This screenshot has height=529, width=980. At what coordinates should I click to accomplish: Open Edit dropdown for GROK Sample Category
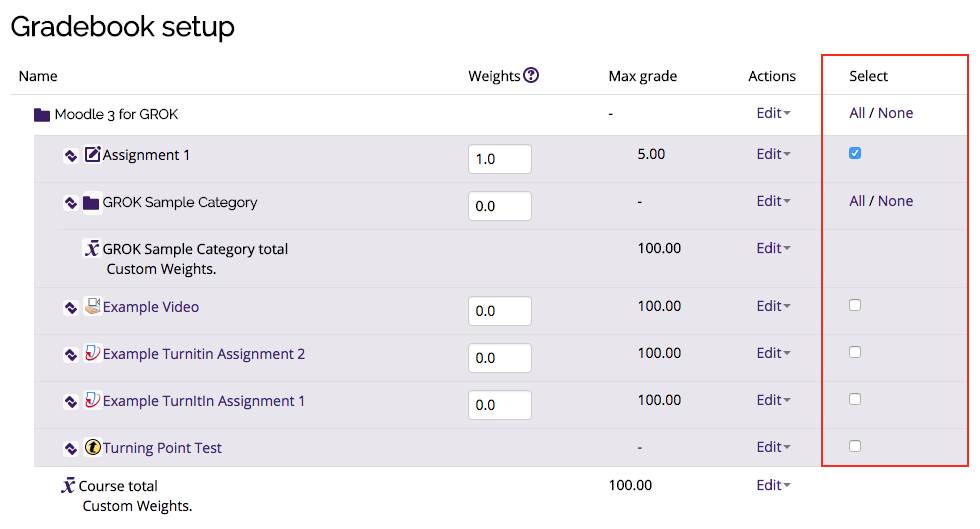(x=773, y=201)
